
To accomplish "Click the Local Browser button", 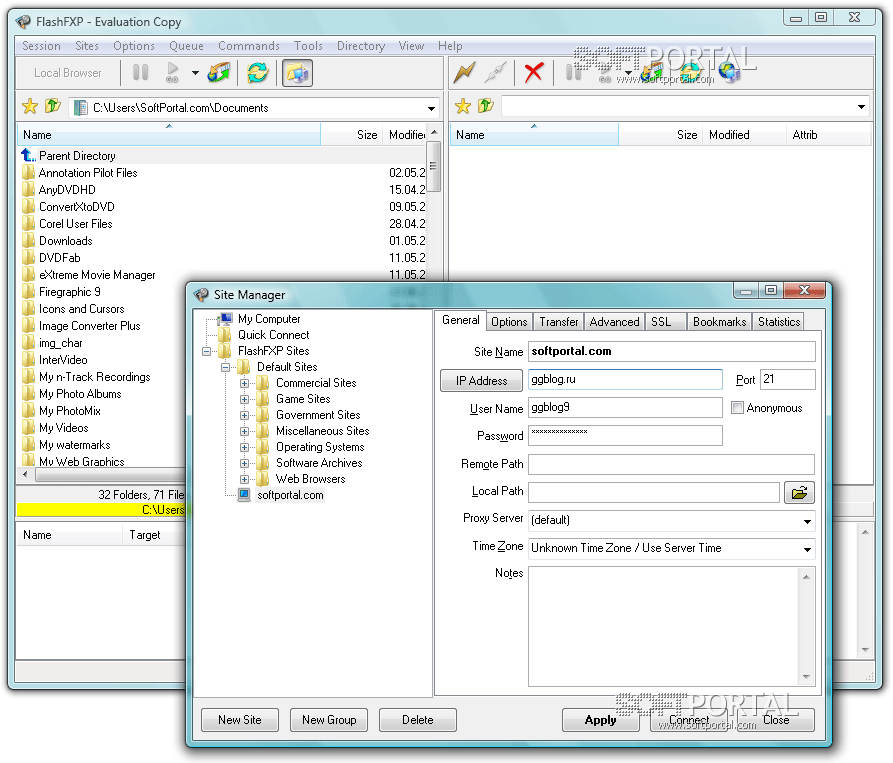I will point(68,73).
